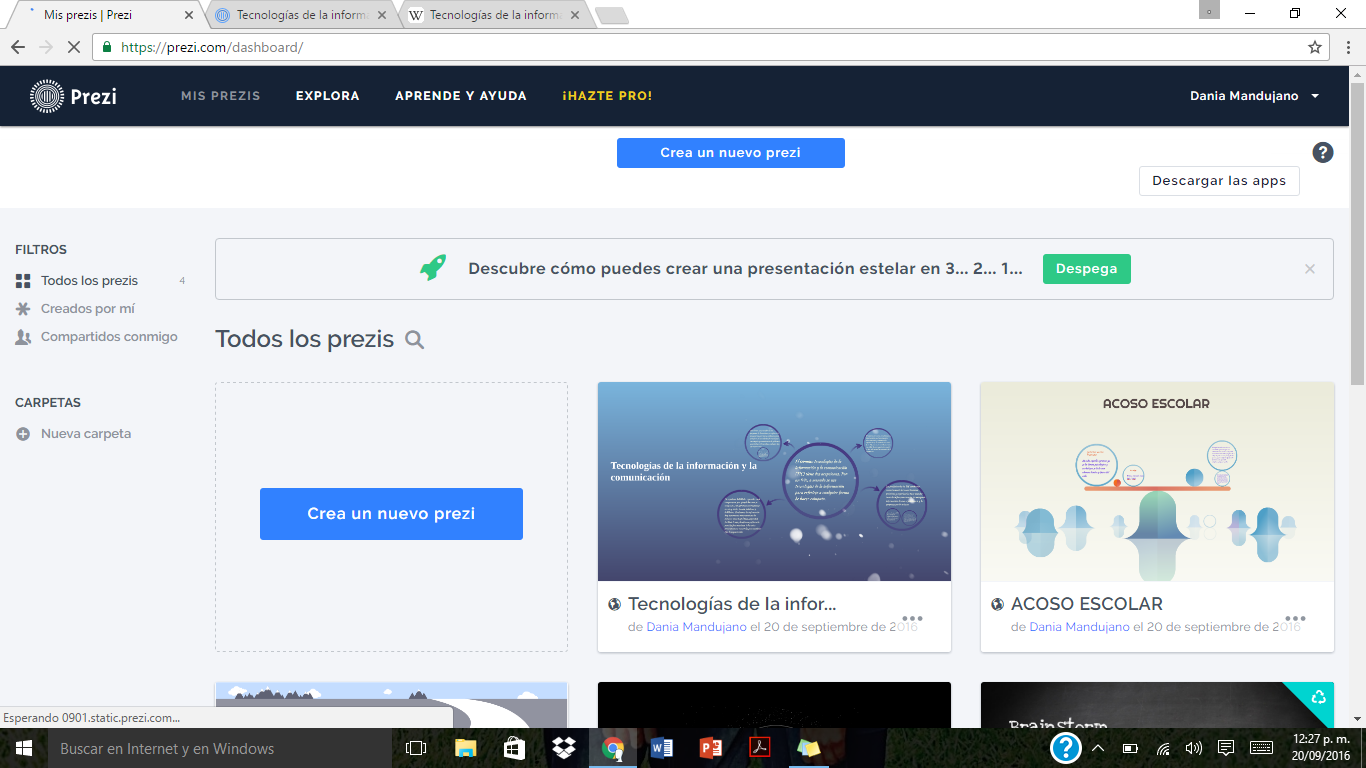Dismiss the Descubre banner with the X
The width and height of the screenshot is (1366, 768).
point(1310,269)
